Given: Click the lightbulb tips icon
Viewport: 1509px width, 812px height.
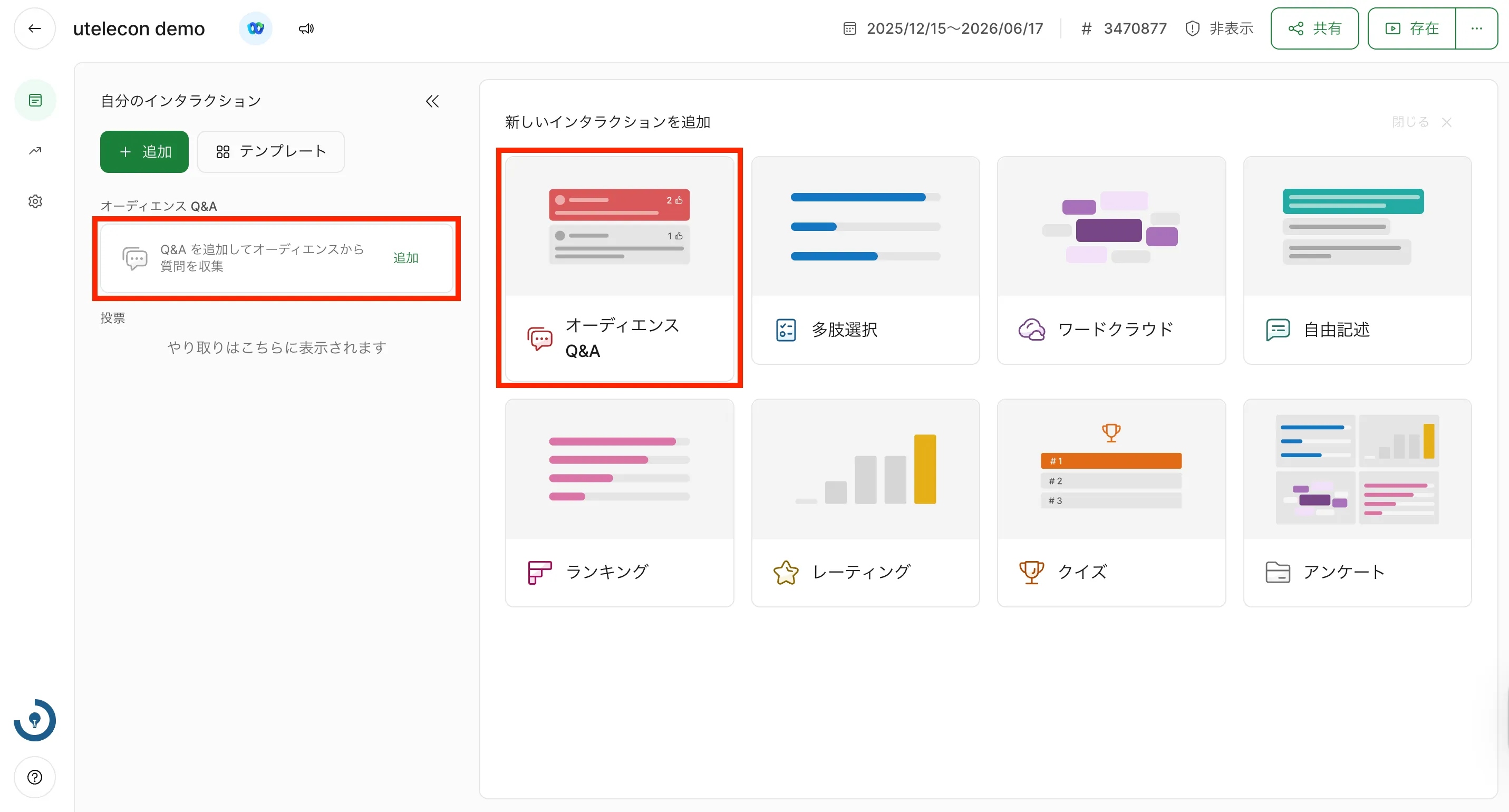Looking at the screenshot, I should [35, 720].
